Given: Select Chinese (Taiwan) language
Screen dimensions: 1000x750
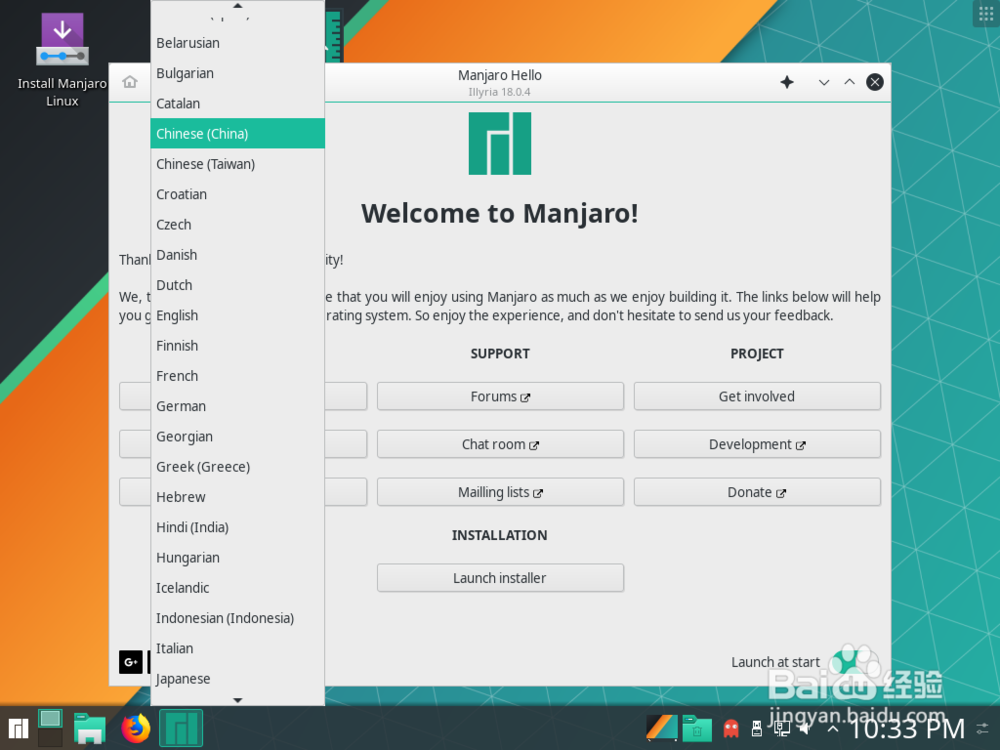Looking at the screenshot, I should [238, 164].
